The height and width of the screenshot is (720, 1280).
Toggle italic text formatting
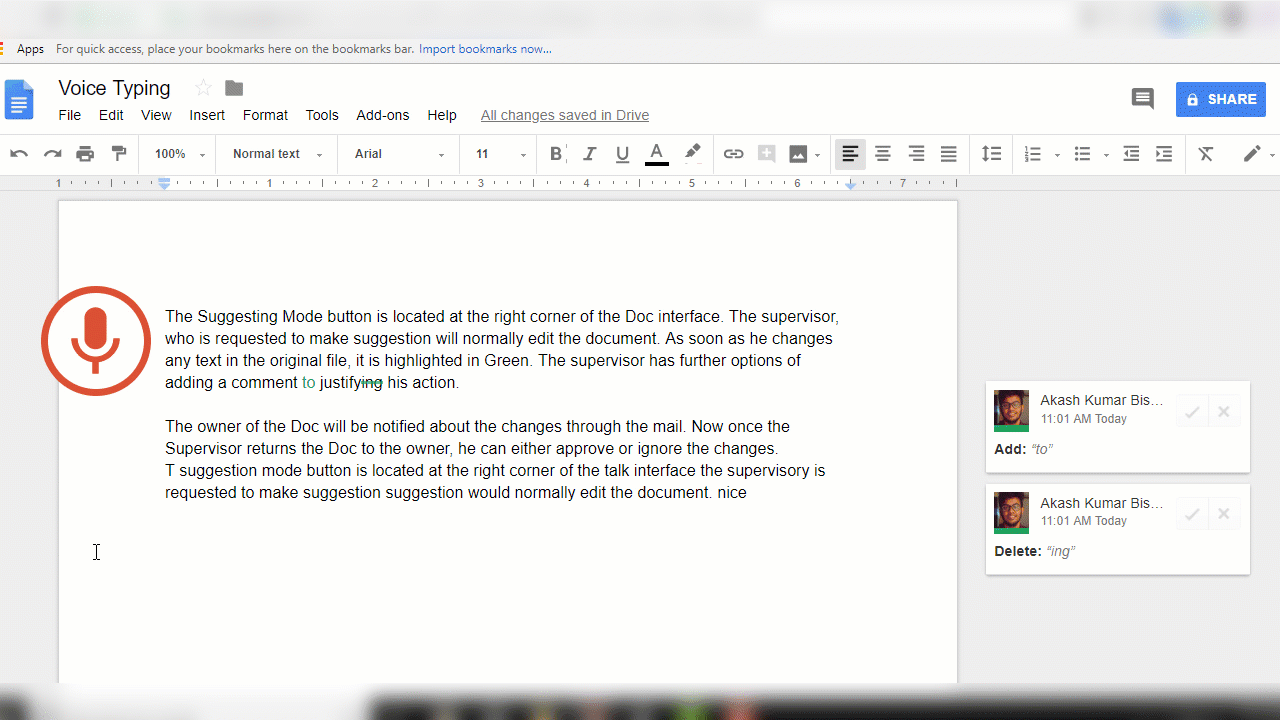[589, 154]
